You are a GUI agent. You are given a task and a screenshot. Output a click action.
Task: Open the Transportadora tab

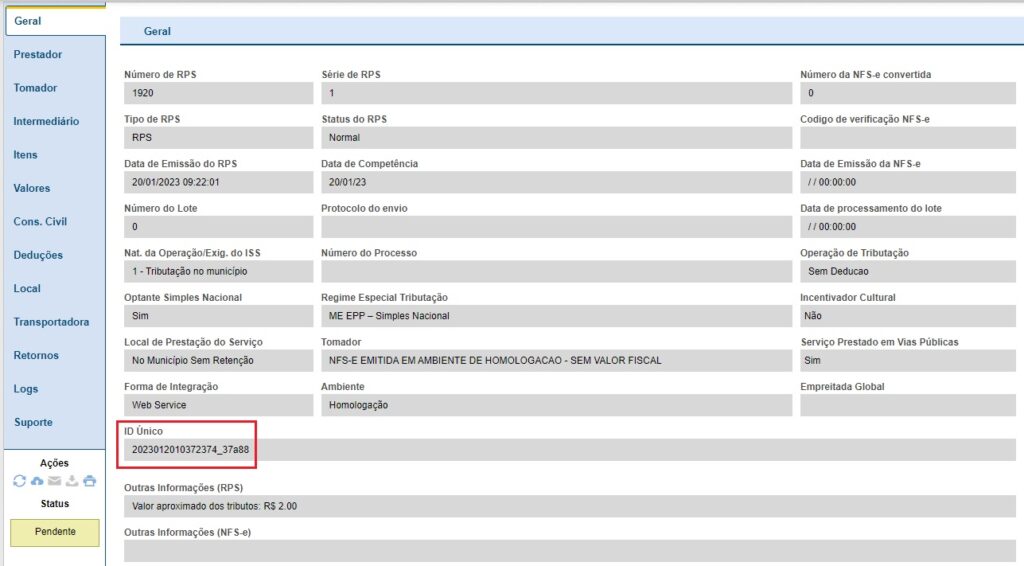[x=51, y=322]
